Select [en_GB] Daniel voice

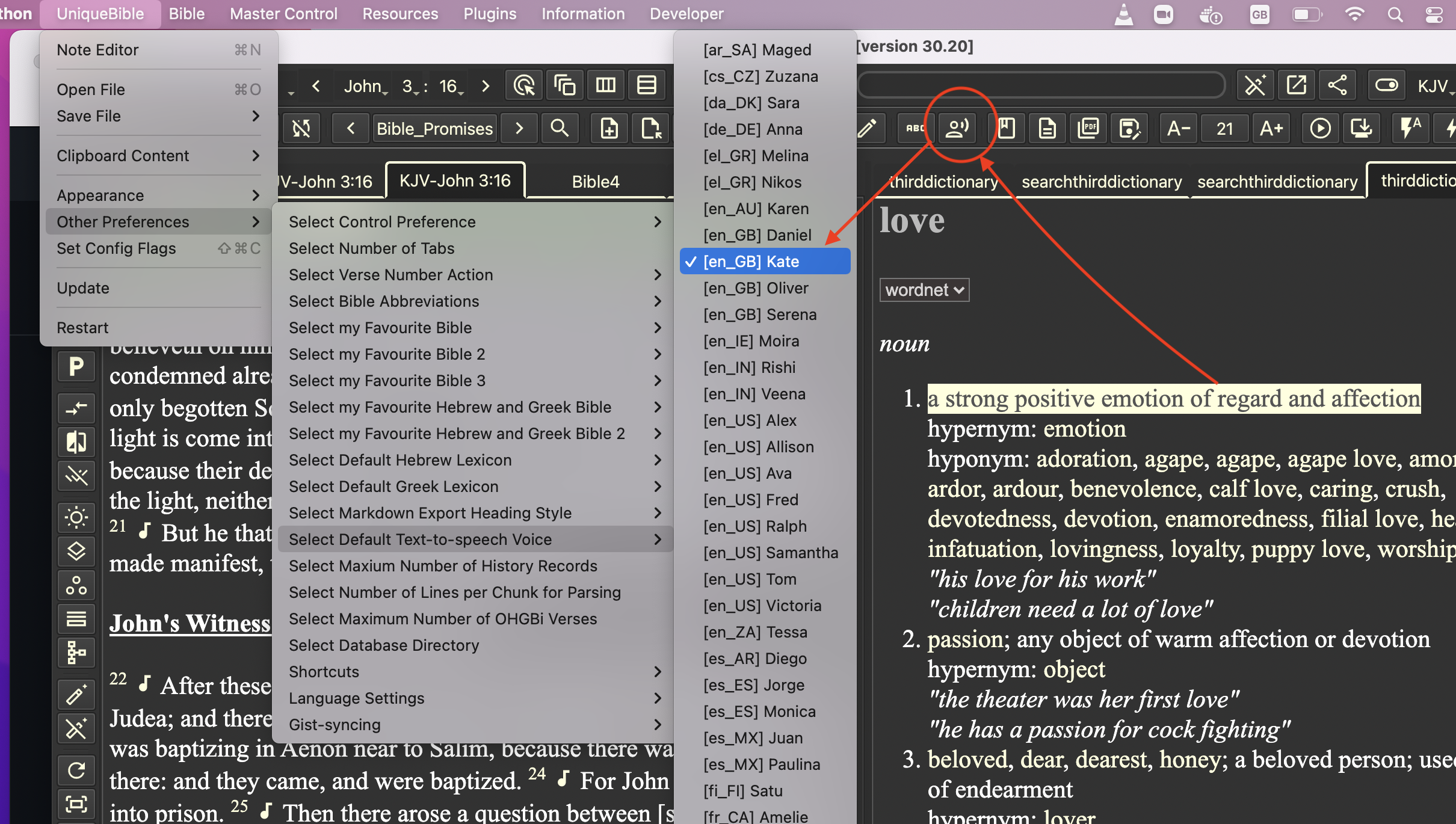pyautogui.click(x=765, y=235)
